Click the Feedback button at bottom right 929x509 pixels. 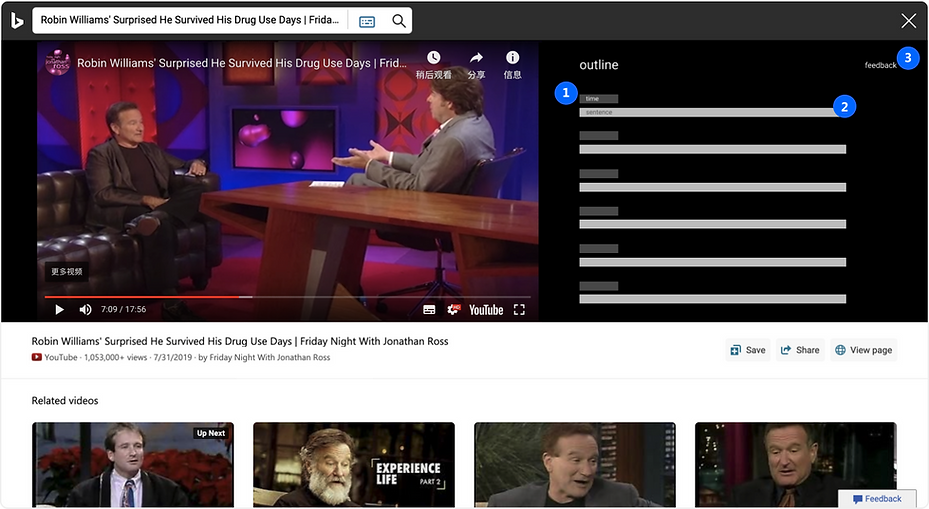click(x=877, y=499)
